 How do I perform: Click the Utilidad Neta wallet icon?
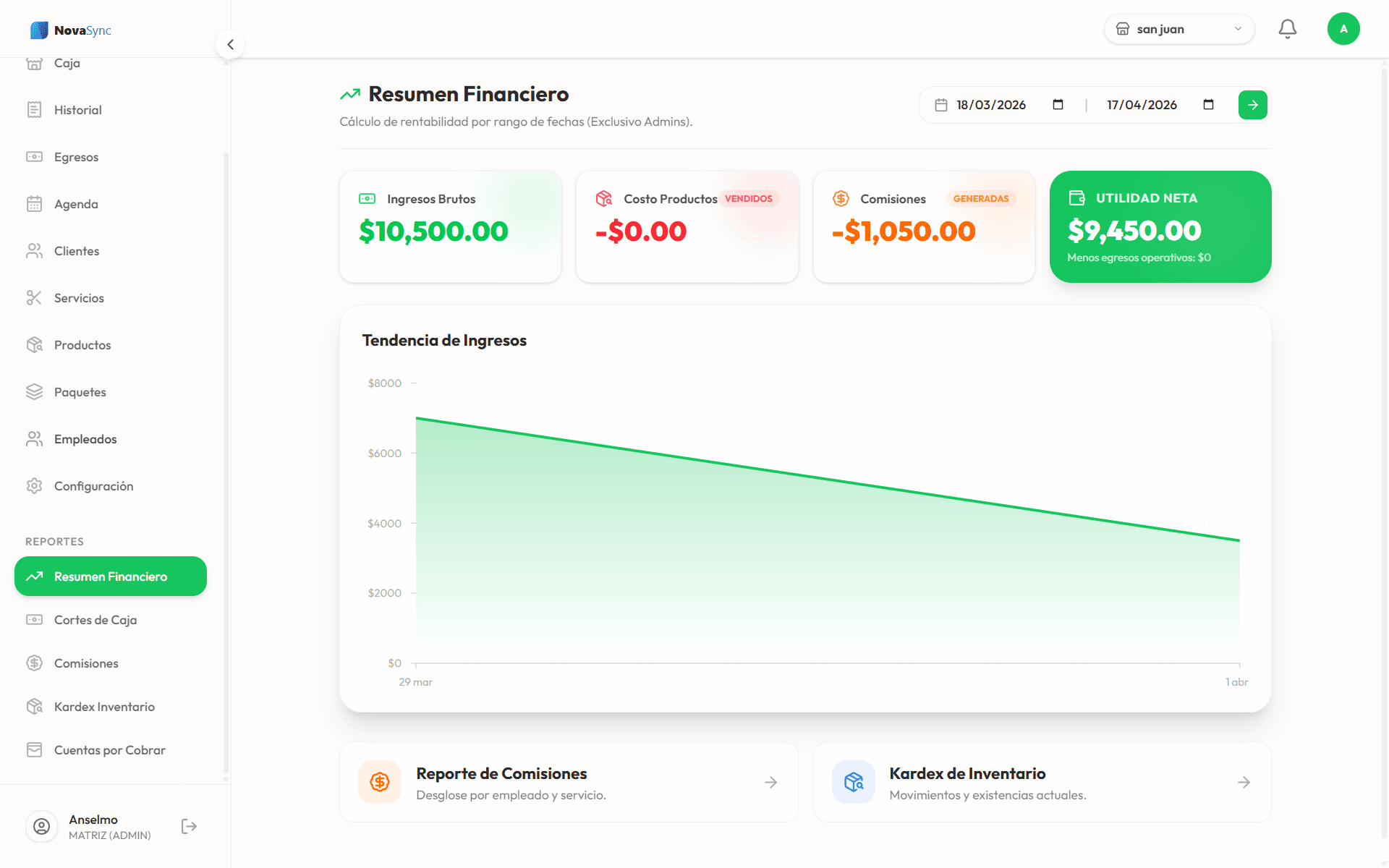click(x=1077, y=197)
